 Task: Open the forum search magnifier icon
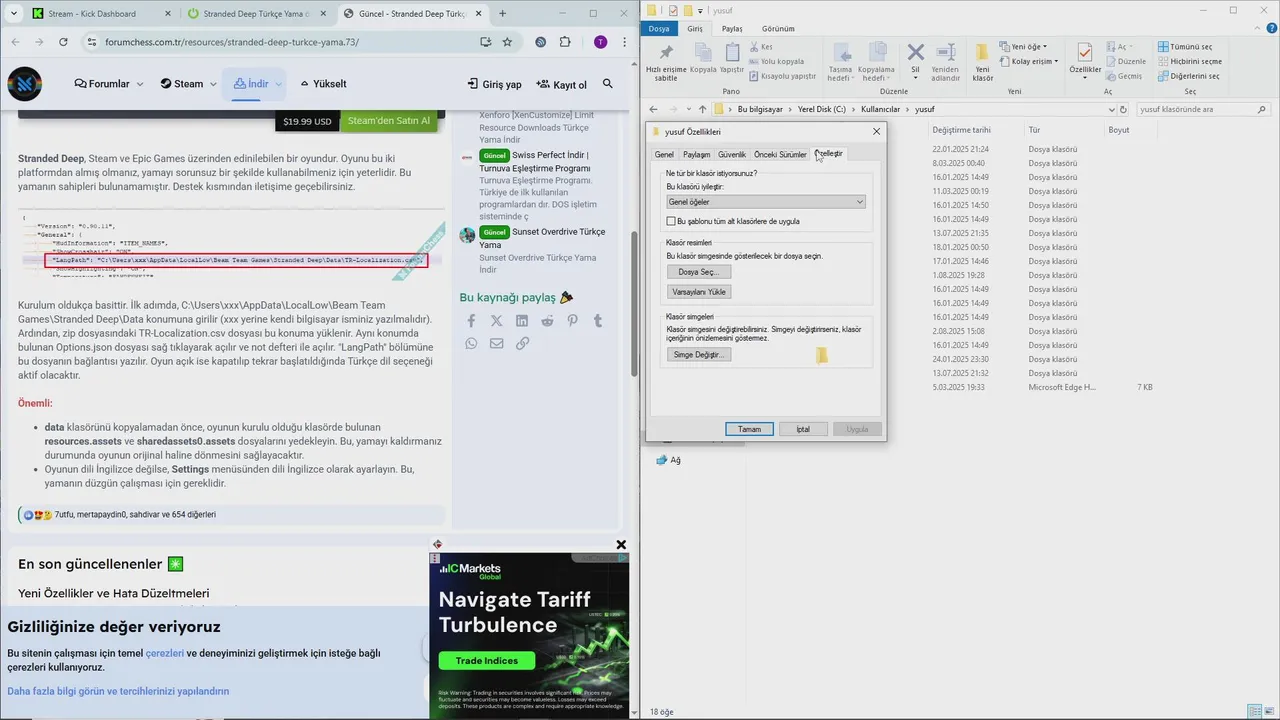pyautogui.click(x=608, y=84)
